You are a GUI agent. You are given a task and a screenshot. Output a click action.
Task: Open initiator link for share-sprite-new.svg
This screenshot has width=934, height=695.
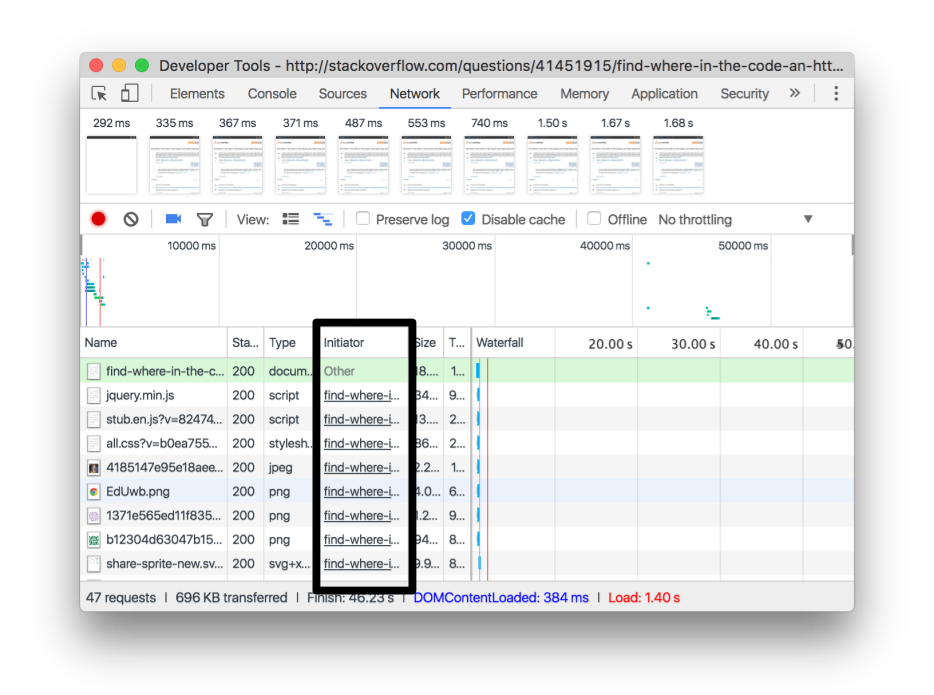(362, 563)
